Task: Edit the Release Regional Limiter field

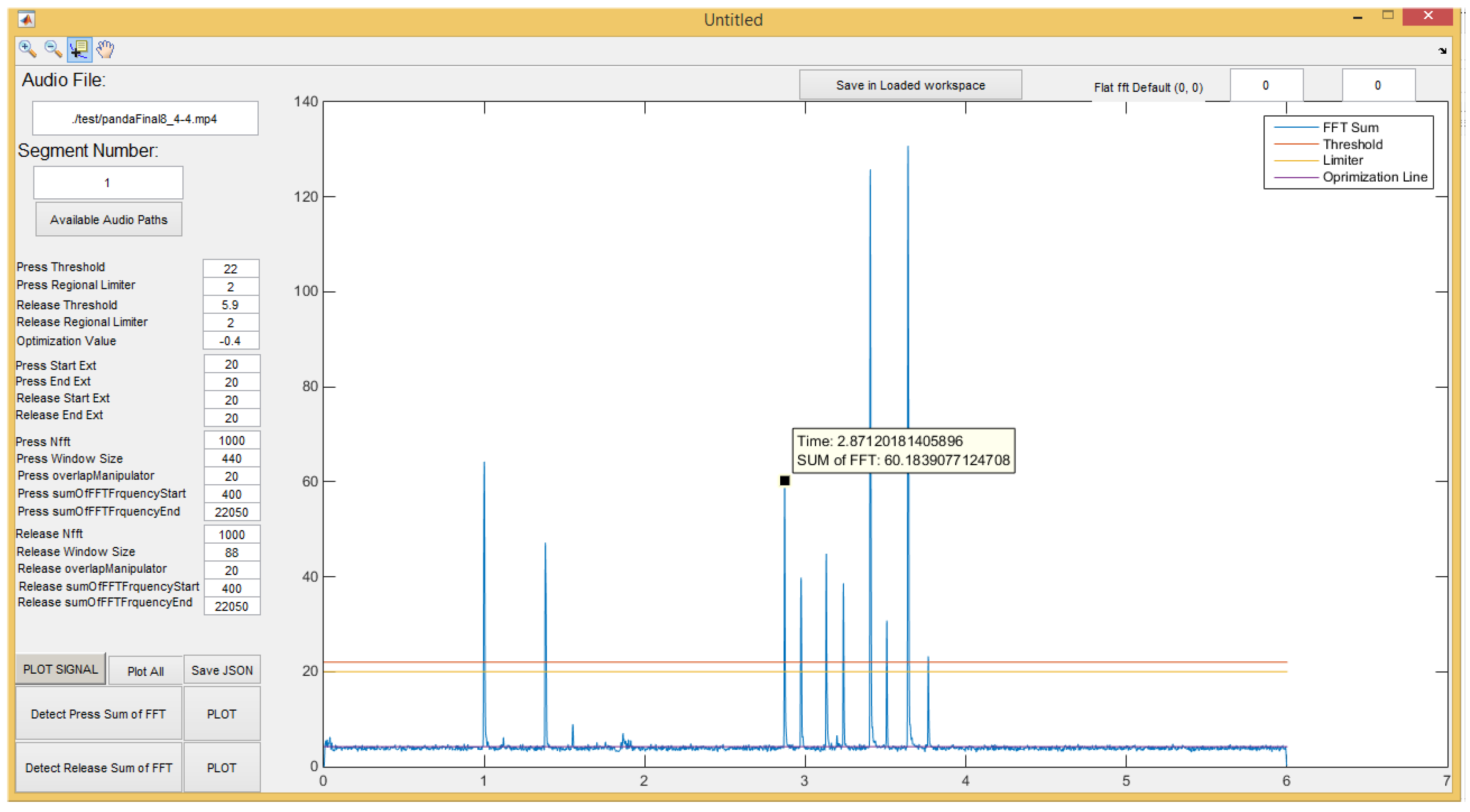Action: click(x=231, y=323)
